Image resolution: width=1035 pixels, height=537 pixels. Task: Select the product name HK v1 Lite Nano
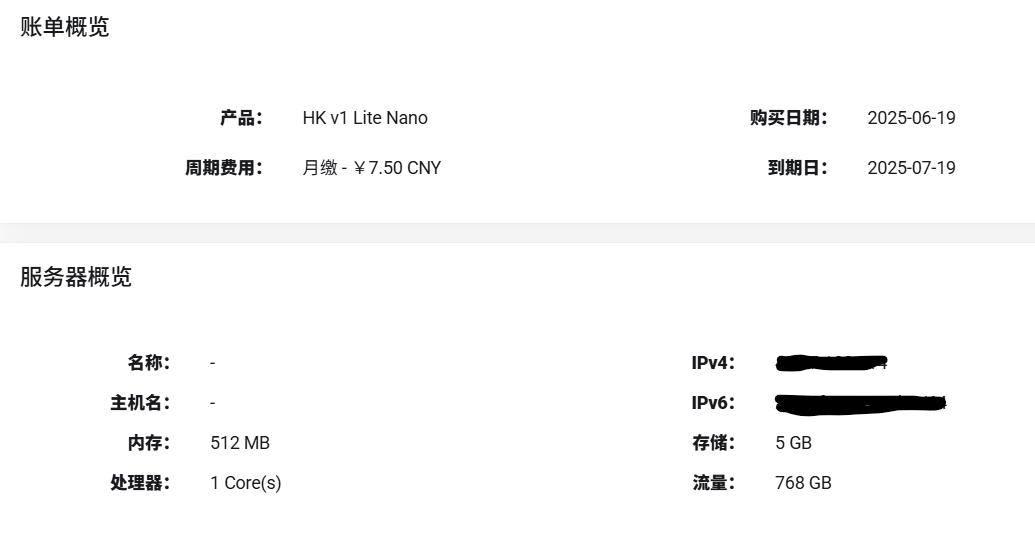tap(365, 118)
